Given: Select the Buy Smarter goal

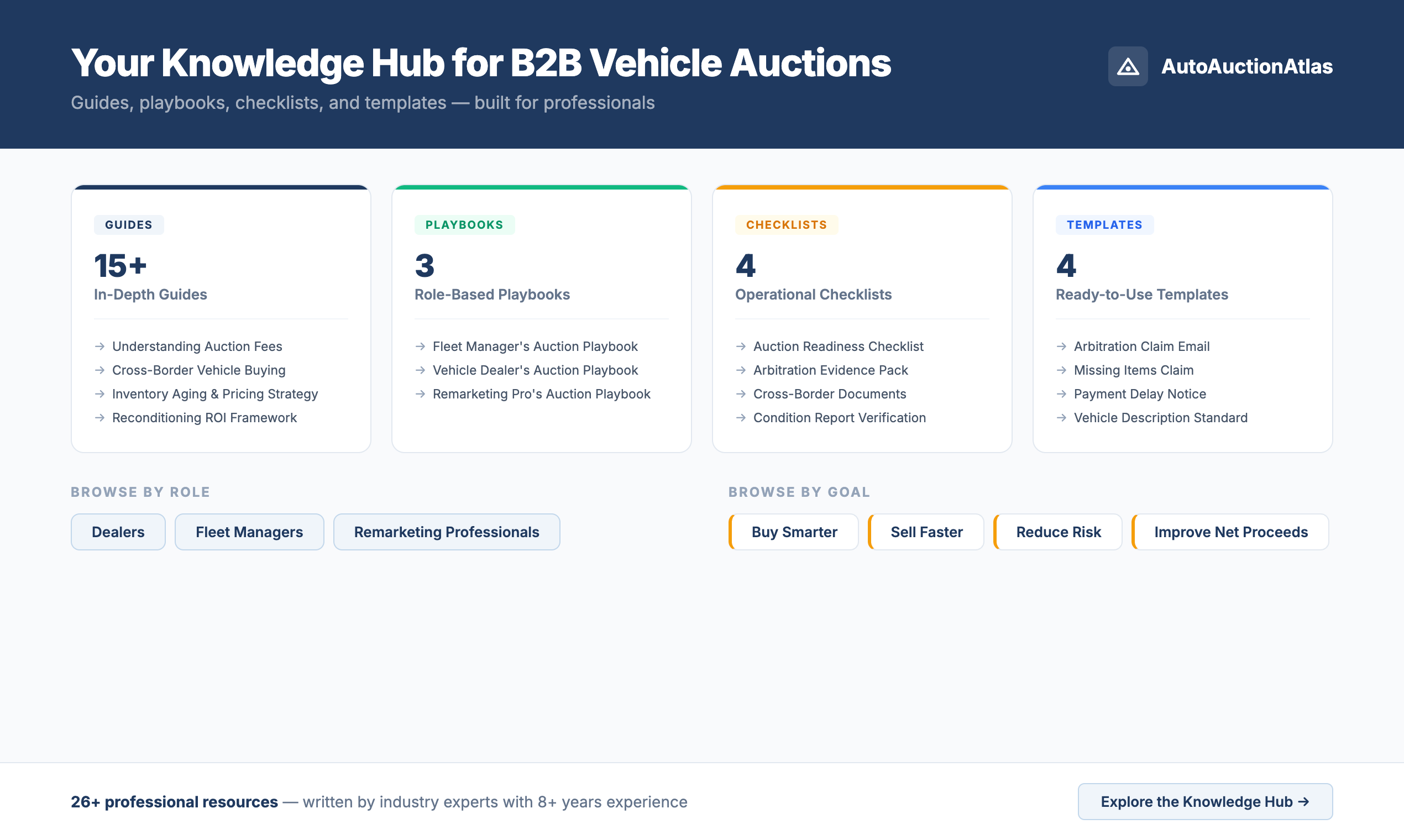Looking at the screenshot, I should [793, 532].
